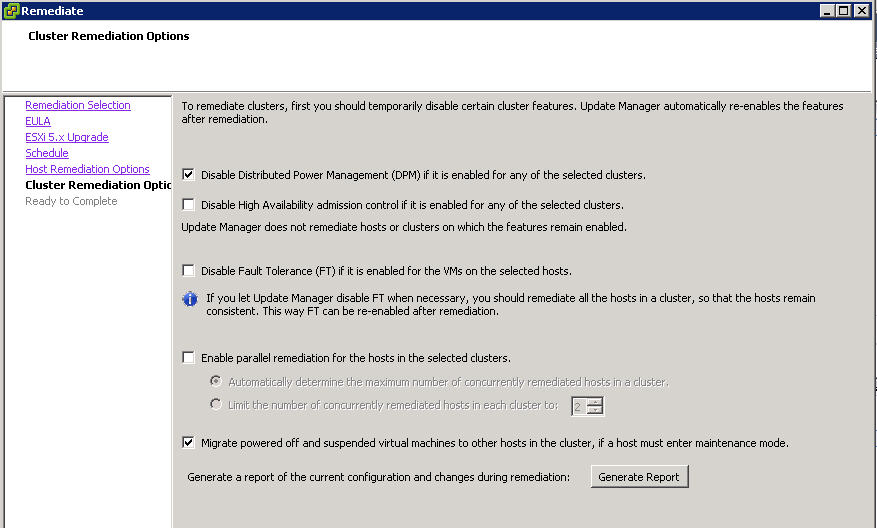This screenshot has width=877, height=528.
Task: Navigate to the Schedule step
Action: point(47,153)
